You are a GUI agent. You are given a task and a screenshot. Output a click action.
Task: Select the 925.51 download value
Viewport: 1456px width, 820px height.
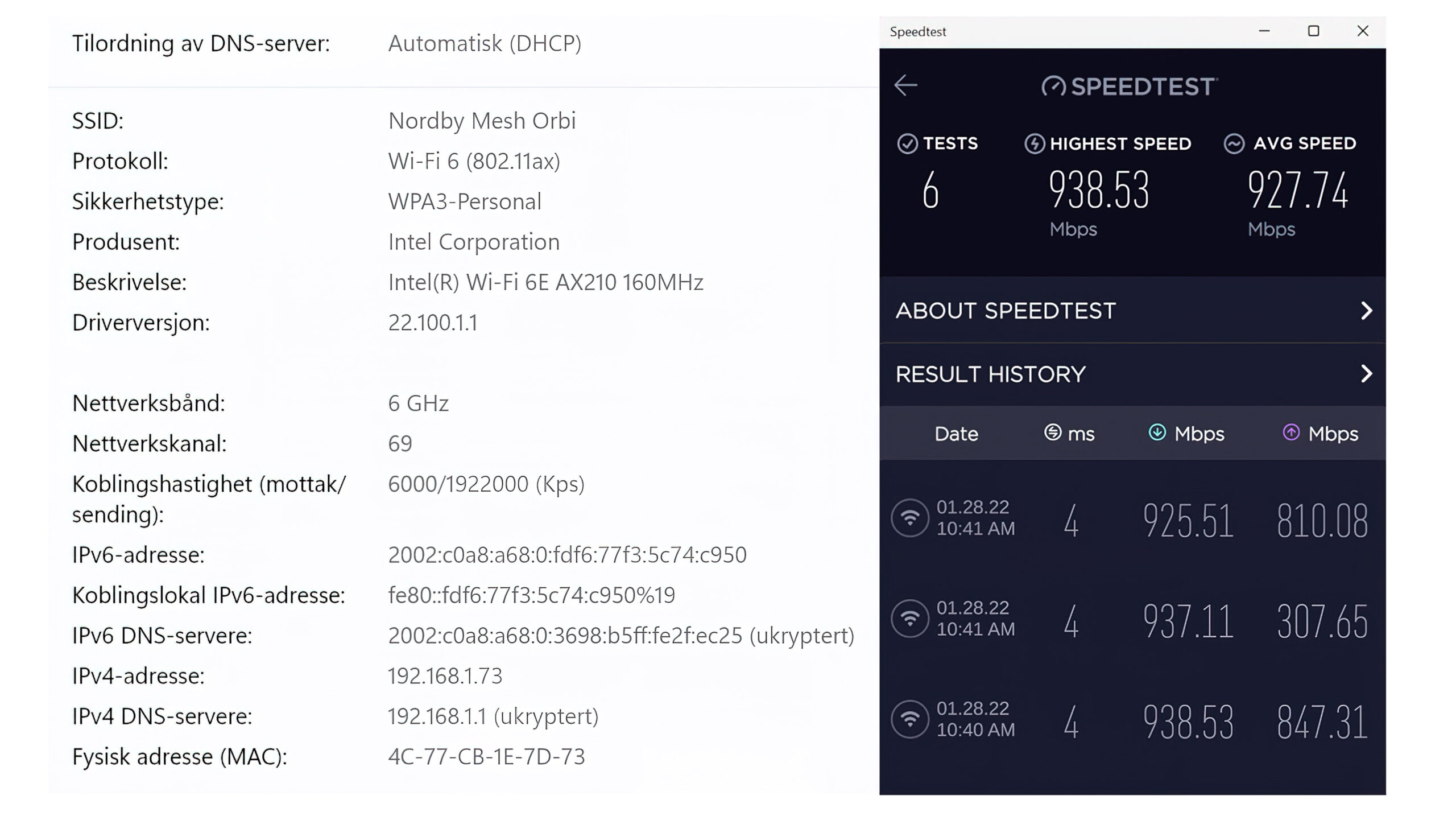coord(1188,520)
